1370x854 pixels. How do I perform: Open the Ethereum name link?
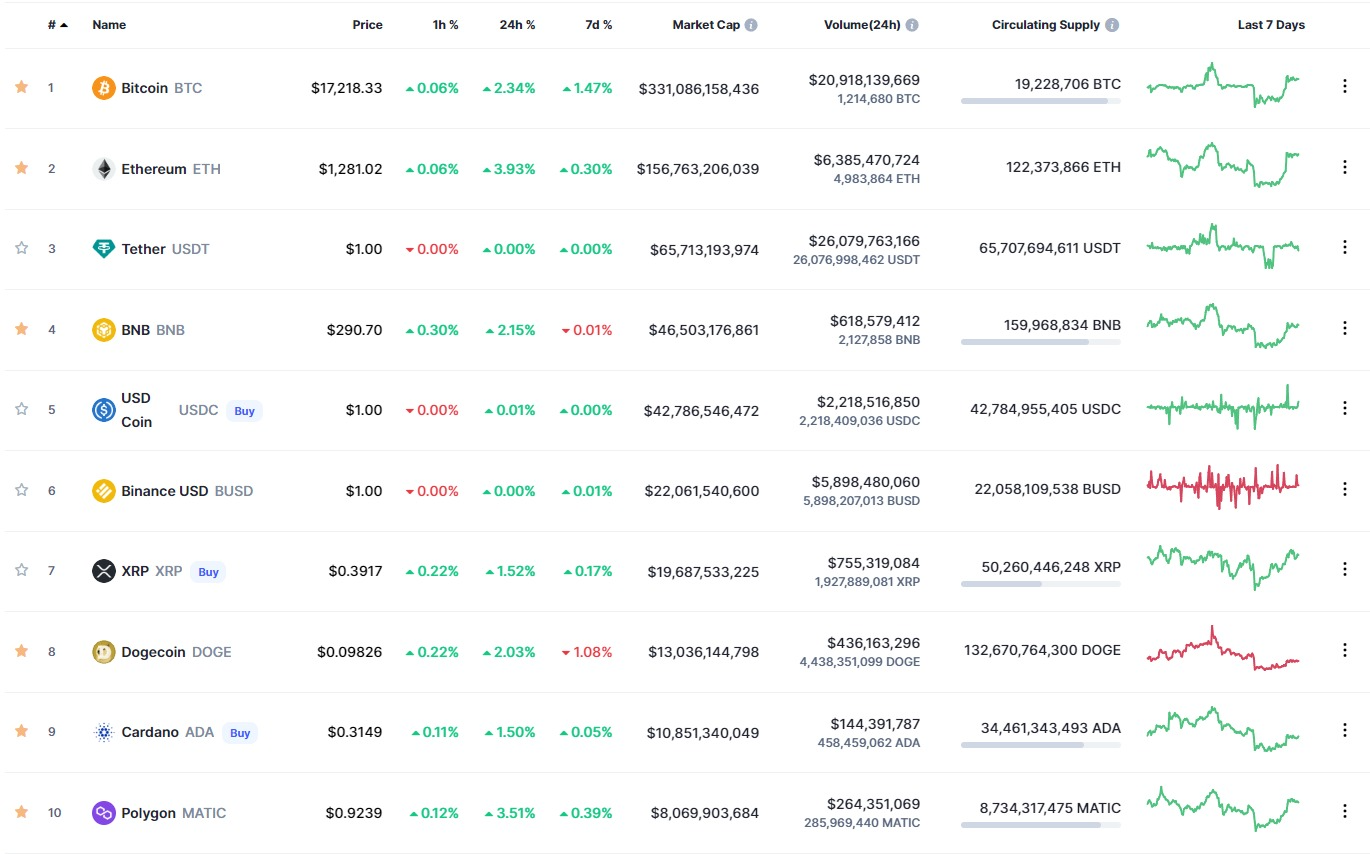click(x=154, y=169)
